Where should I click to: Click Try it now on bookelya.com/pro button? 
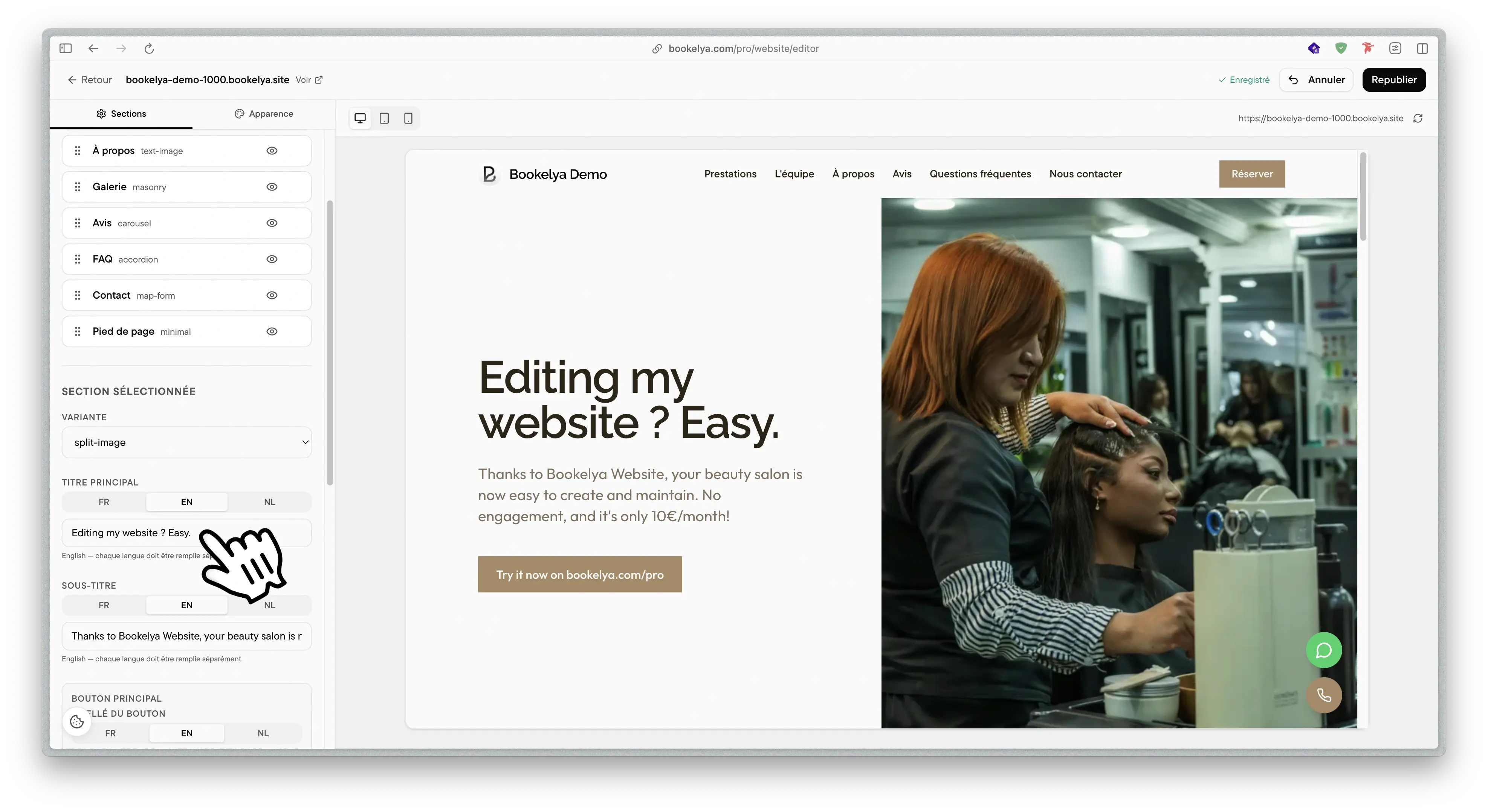pos(579,575)
